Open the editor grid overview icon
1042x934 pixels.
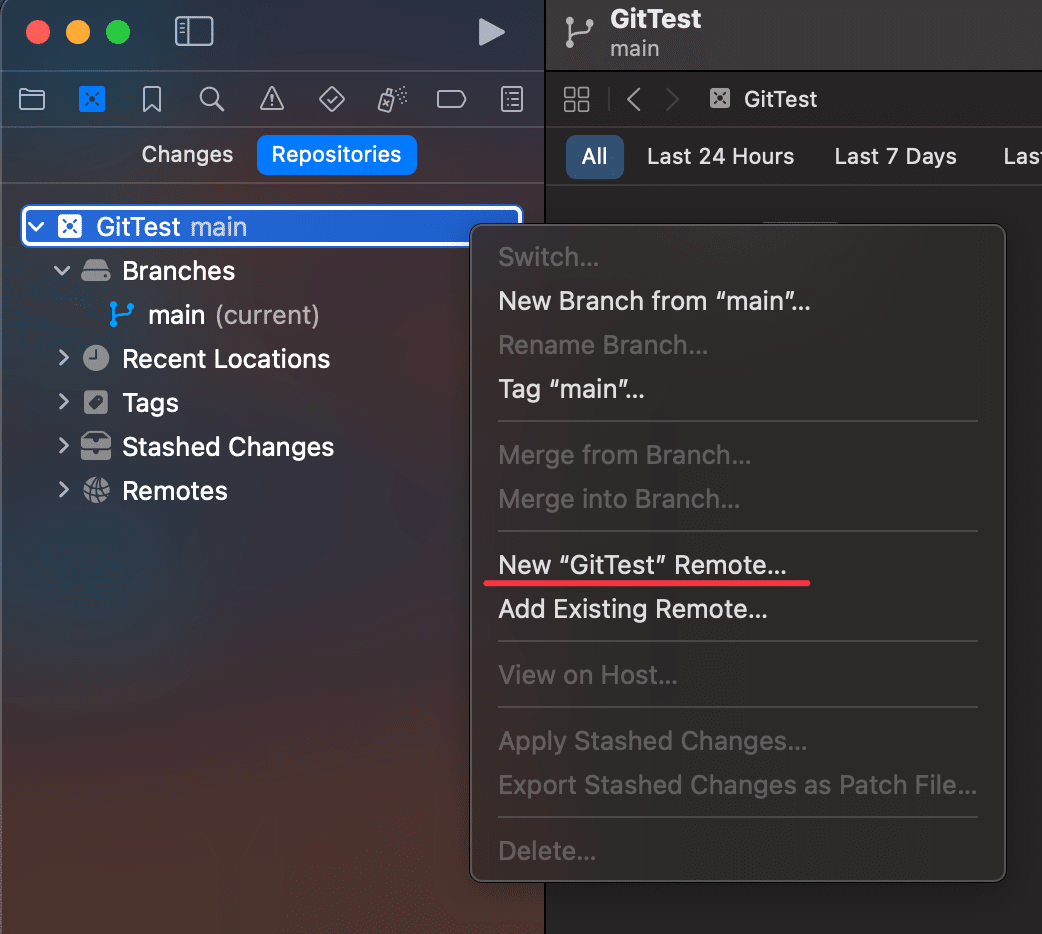[576, 99]
